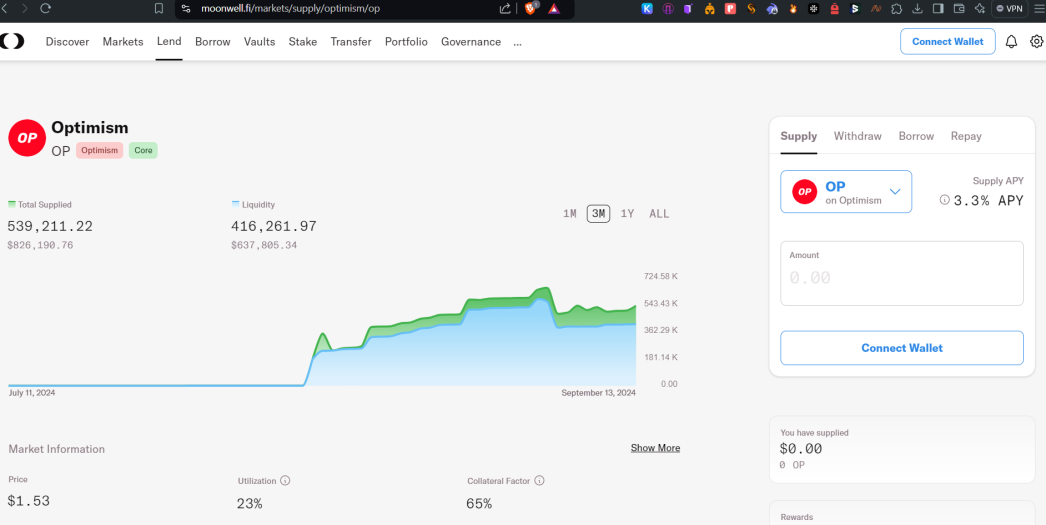This screenshot has width=1046, height=525.
Task: Click the Utilization info icon
Action: coord(285,480)
